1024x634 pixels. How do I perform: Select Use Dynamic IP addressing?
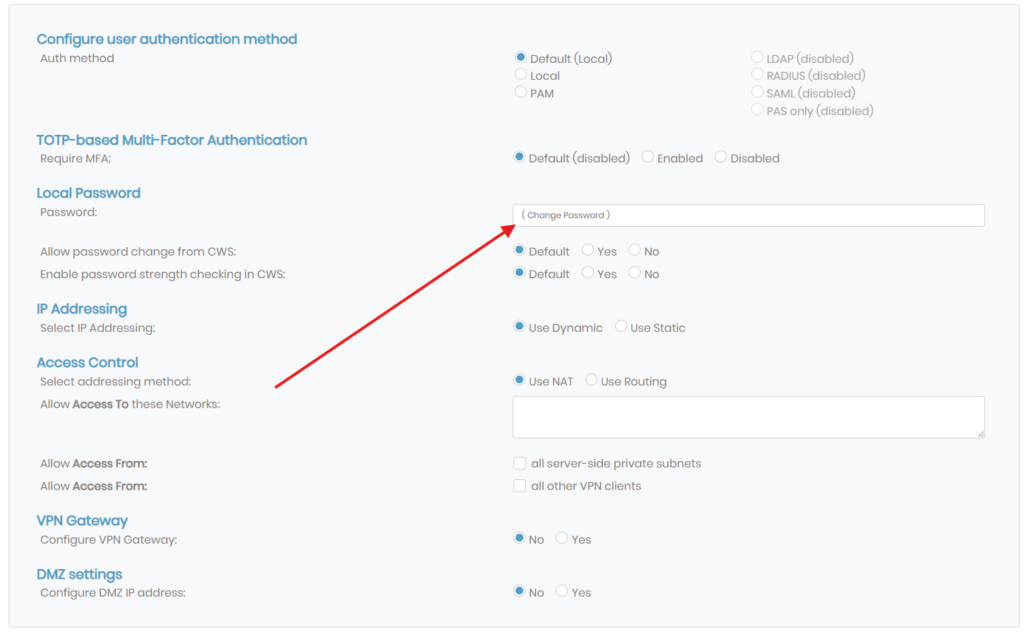click(519, 326)
